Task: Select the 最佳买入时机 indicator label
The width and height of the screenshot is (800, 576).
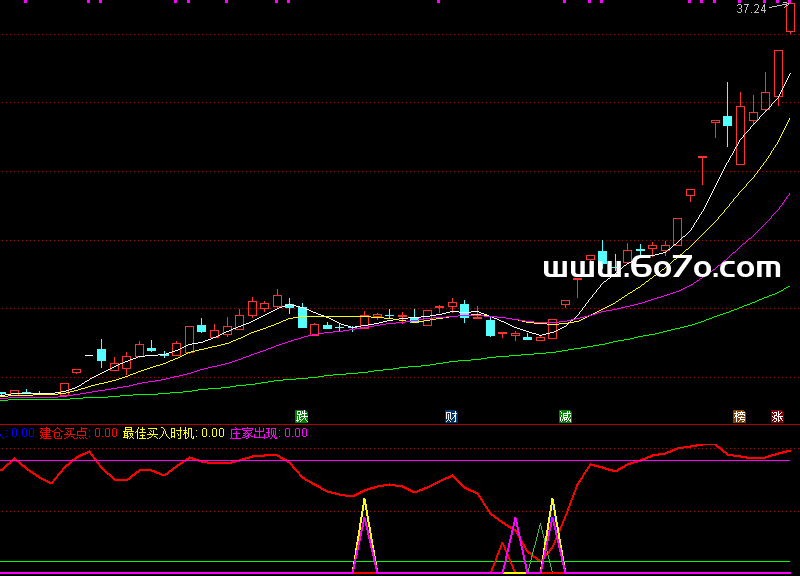Action: [159, 433]
